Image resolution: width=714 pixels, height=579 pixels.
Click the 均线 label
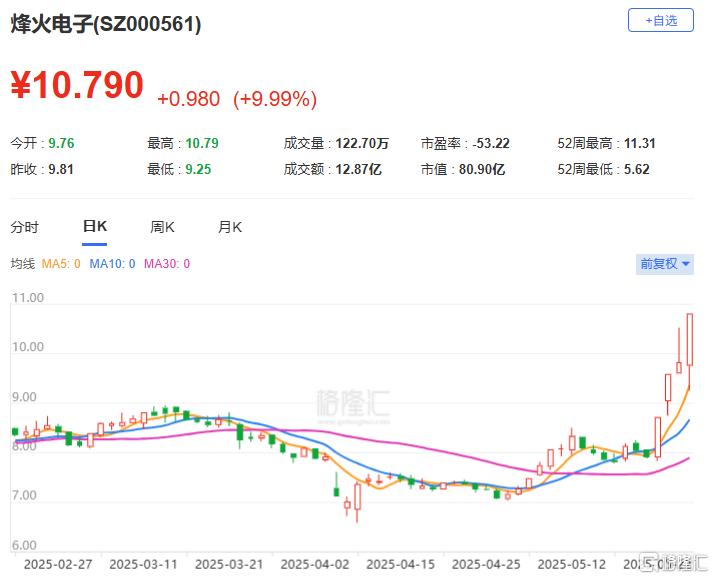coord(23,264)
